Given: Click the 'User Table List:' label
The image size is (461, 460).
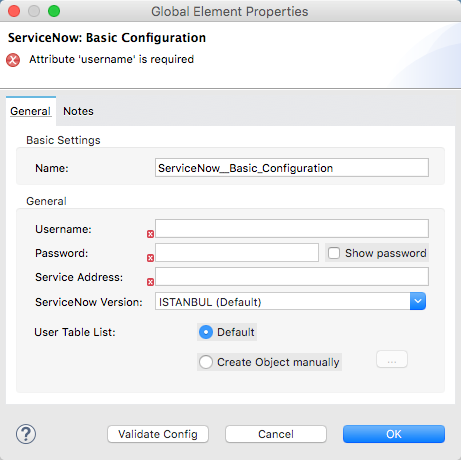Looking at the screenshot, I should coord(75,332).
